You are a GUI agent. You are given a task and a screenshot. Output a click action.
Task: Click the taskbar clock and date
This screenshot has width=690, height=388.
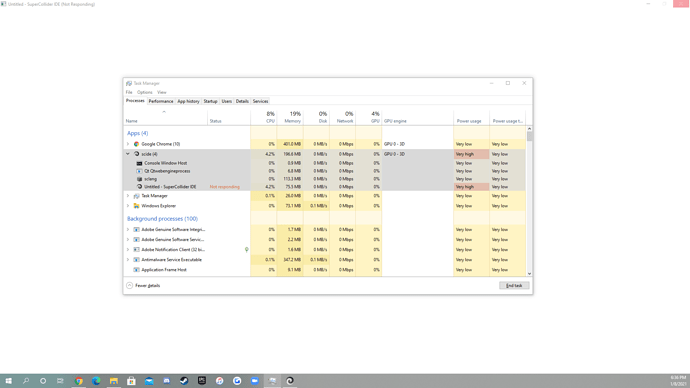tap(678, 381)
